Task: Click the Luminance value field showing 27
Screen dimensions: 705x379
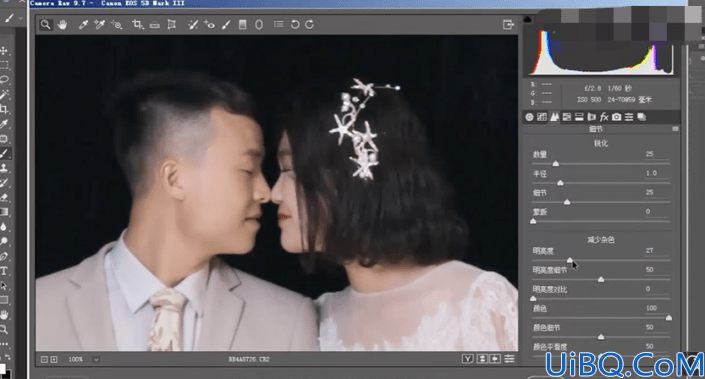Action: [x=656, y=251]
